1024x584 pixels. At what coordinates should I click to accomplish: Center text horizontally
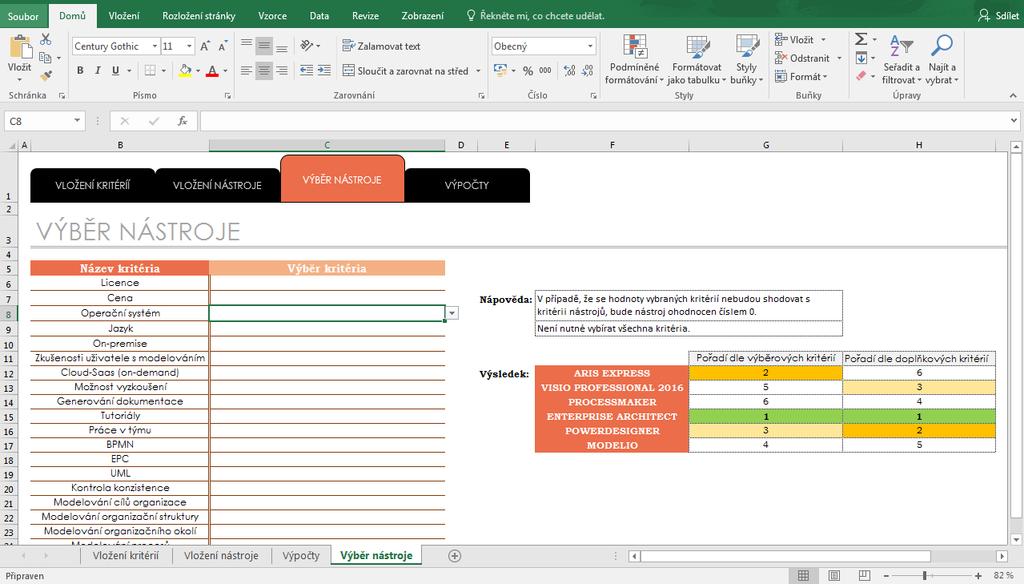(264, 71)
